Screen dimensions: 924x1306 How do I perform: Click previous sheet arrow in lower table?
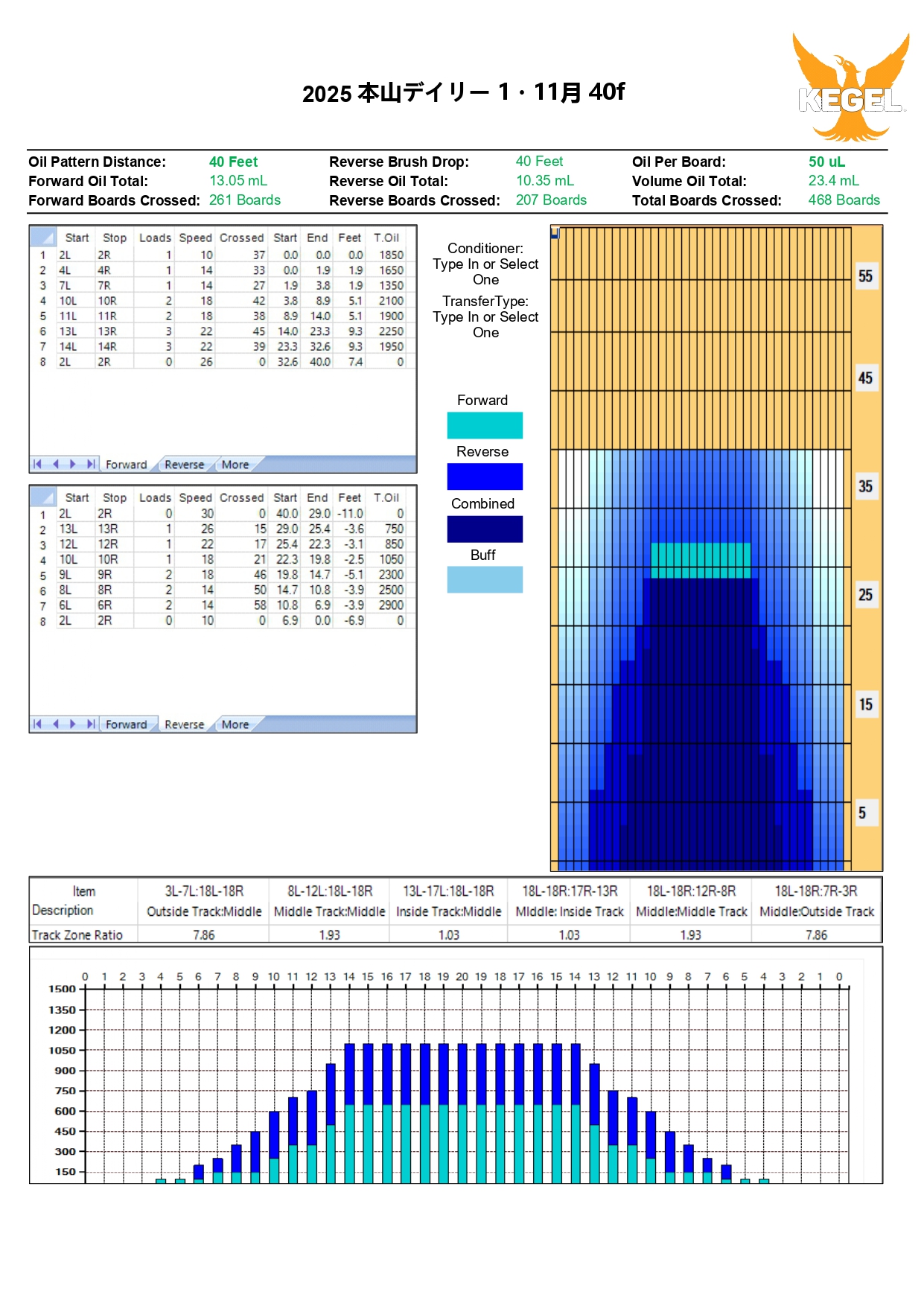(x=55, y=724)
